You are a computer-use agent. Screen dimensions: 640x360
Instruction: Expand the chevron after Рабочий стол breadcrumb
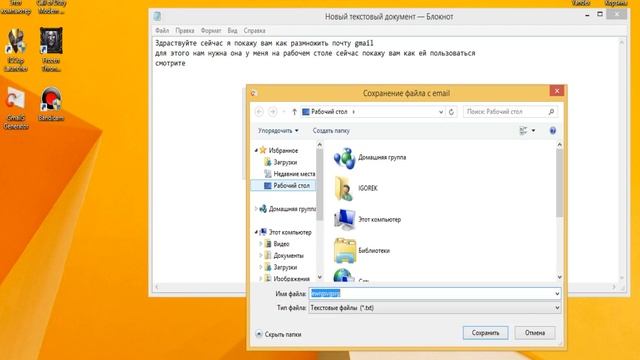click(x=353, y=112)
